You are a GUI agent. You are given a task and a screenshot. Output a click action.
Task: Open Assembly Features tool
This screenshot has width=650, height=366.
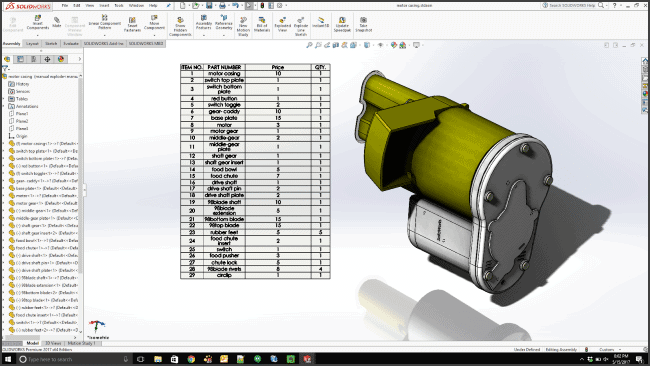click(x=204, y=22)
